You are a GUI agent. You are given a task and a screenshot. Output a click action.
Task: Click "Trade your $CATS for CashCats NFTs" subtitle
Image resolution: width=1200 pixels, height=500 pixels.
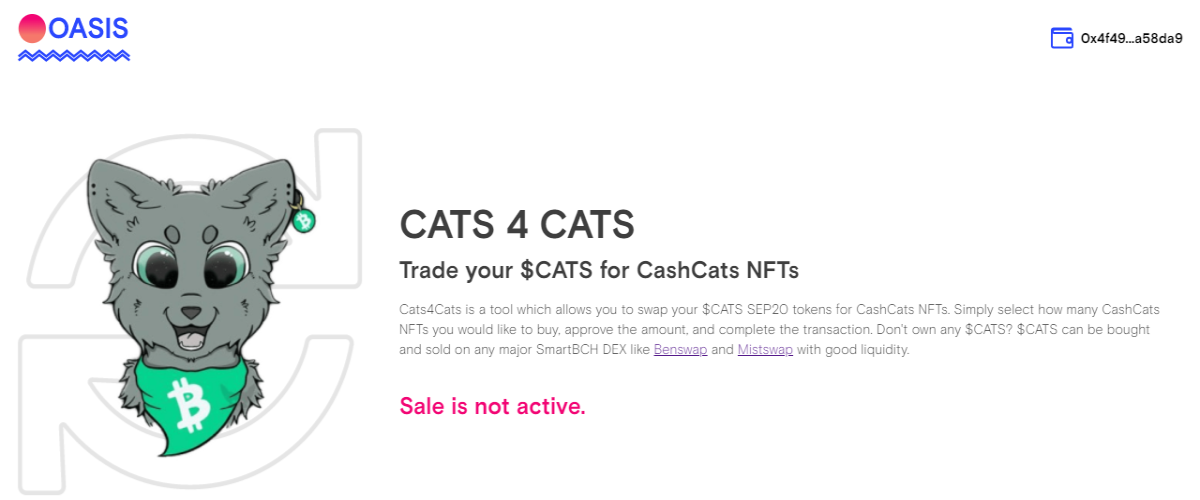(x=599, y=270)
